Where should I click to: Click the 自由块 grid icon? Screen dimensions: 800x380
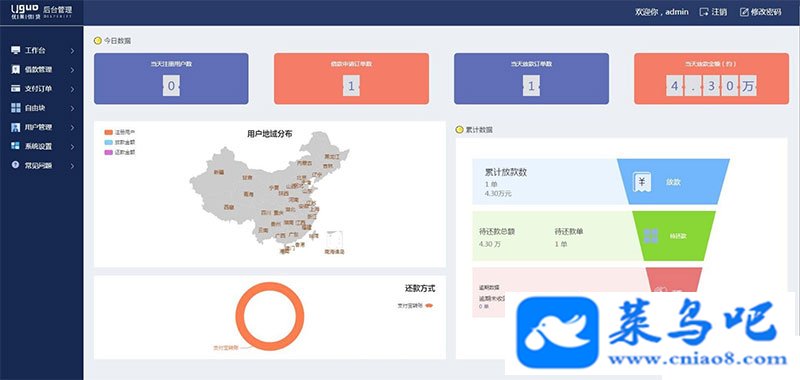(16, 108)
